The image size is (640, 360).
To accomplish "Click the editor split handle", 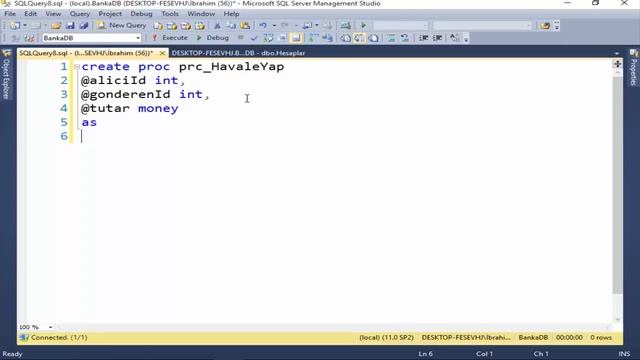I will click(x=617, y=64).
